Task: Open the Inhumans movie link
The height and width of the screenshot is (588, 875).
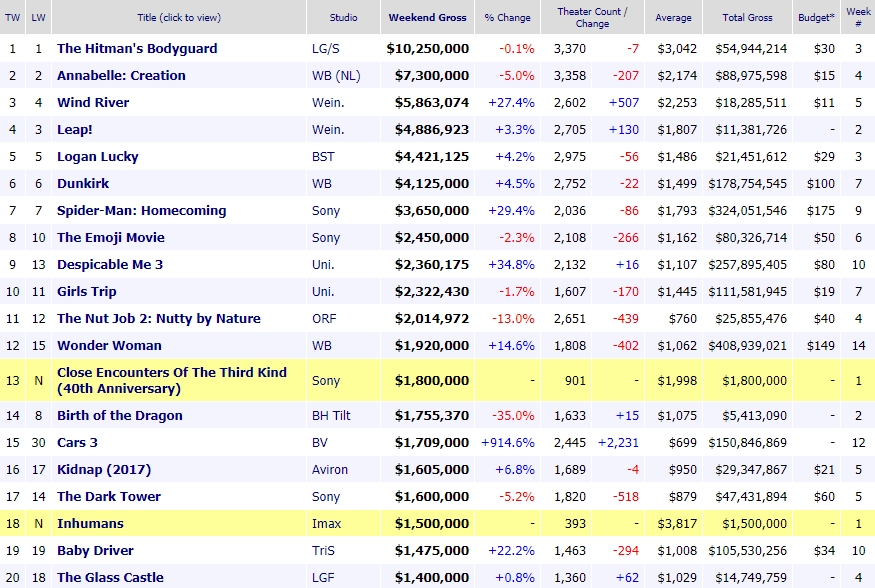Action: point(90,523)
